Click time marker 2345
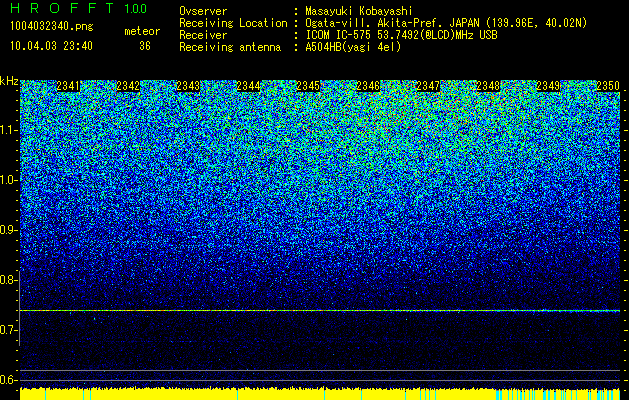 (308, 86)
